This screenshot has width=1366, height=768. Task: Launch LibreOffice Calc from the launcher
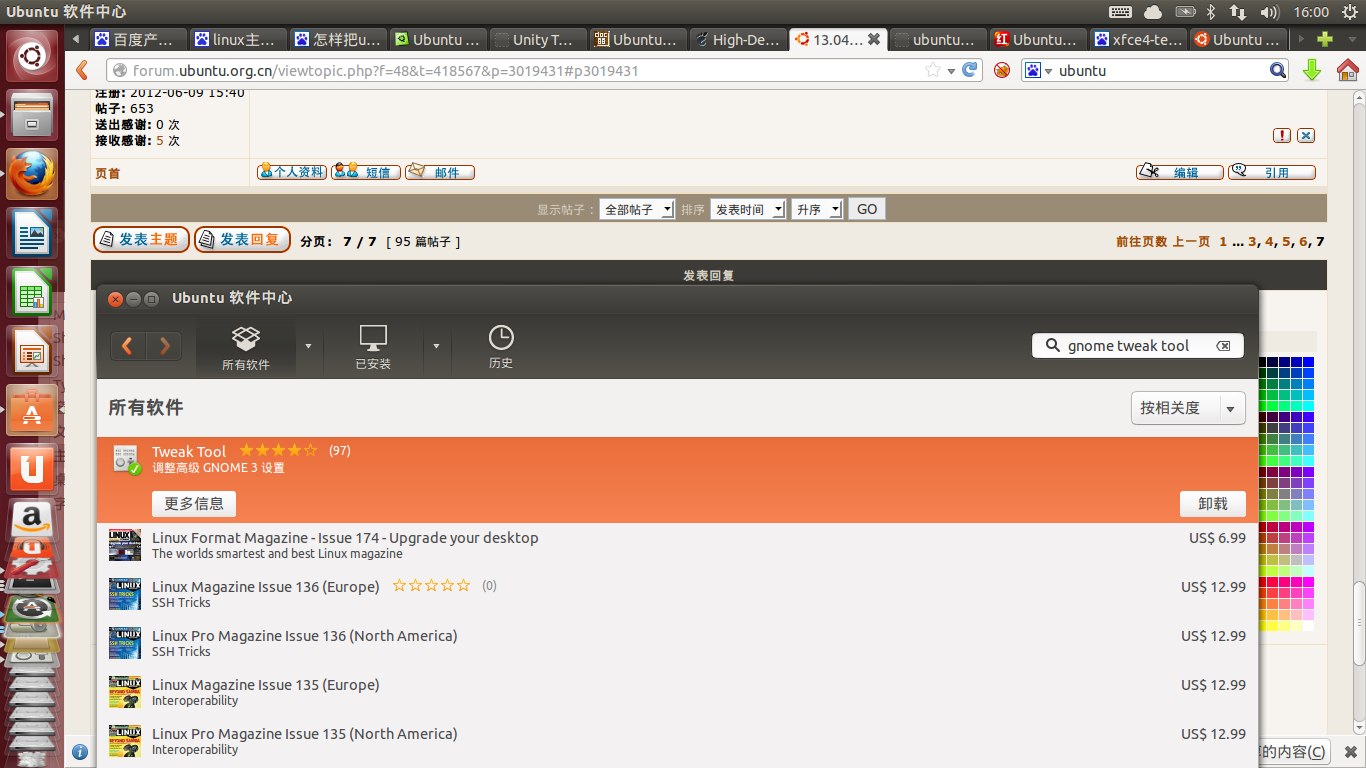[x=32, y=292]
